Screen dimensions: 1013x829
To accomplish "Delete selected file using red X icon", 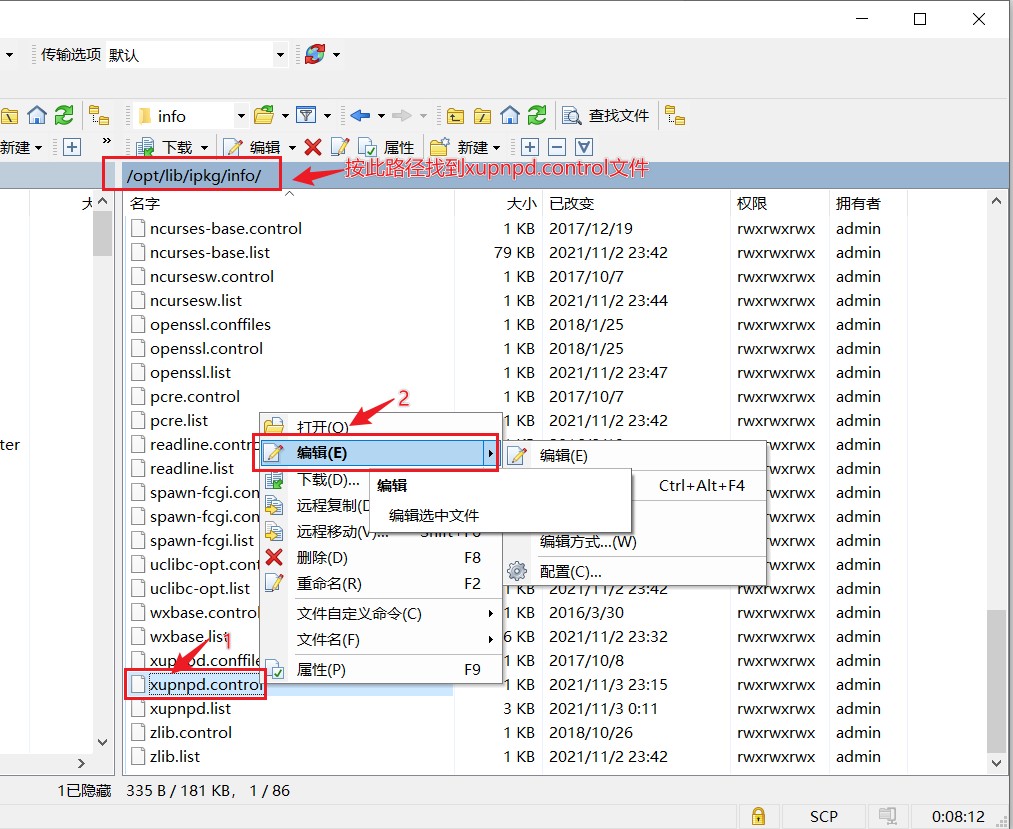I will [313, 146].
